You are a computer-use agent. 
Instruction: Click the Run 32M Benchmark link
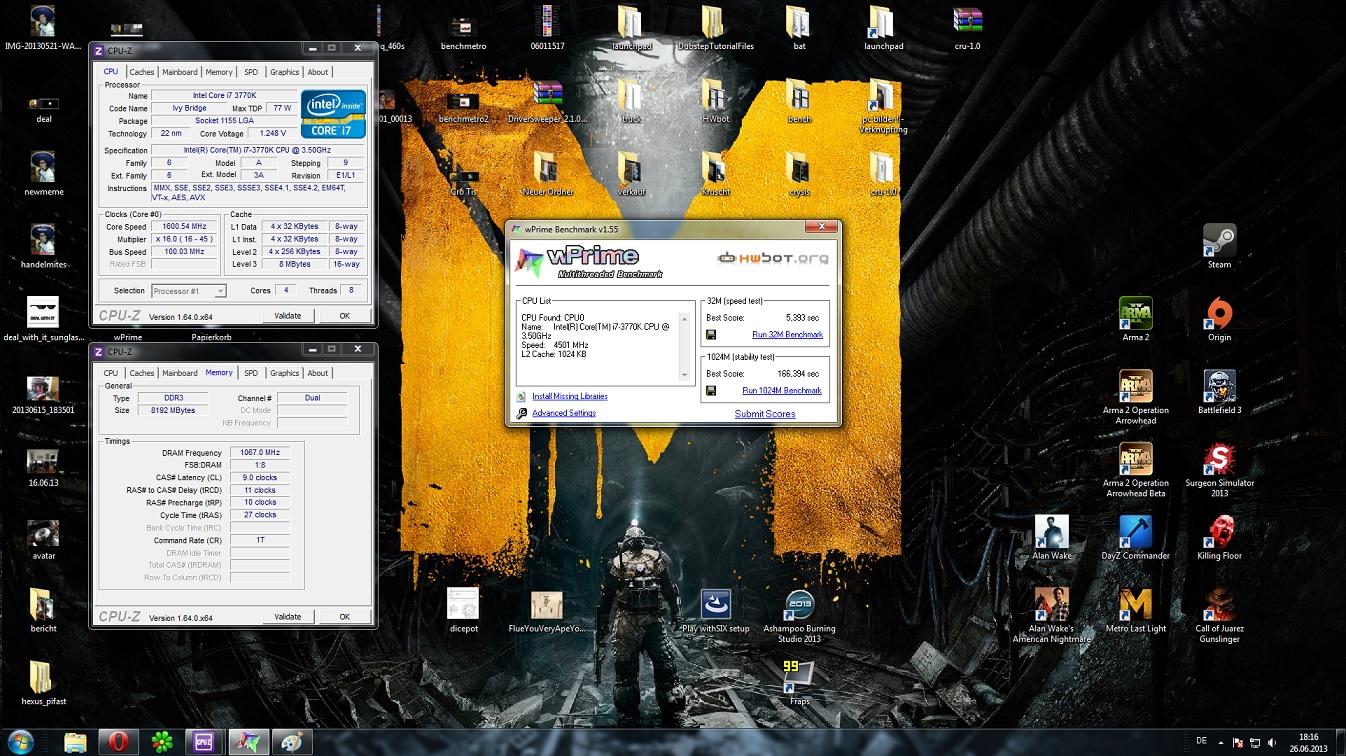(x=788, y=335)
